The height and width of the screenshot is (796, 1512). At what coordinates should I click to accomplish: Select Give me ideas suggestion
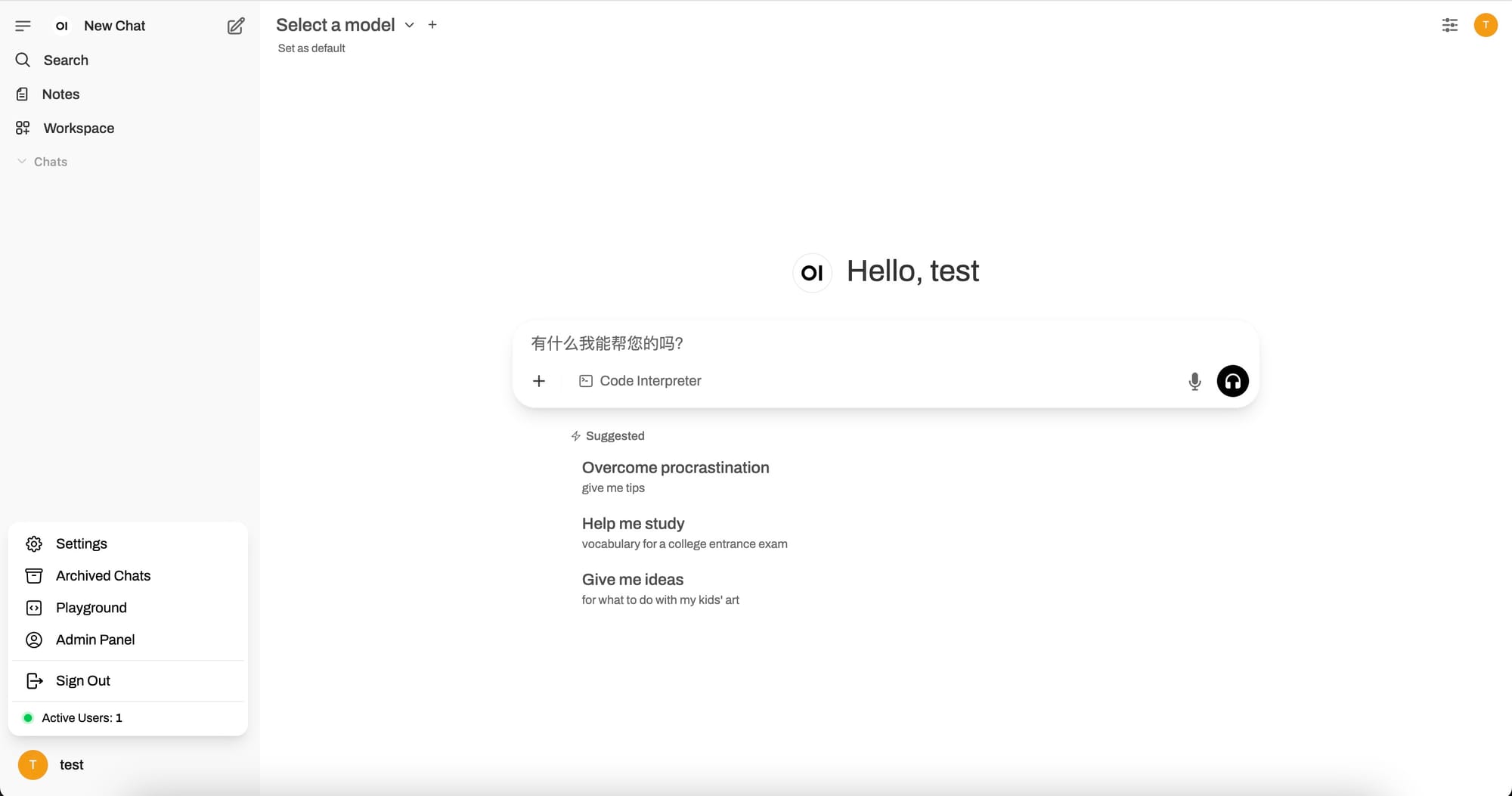(x=660, y=589)
